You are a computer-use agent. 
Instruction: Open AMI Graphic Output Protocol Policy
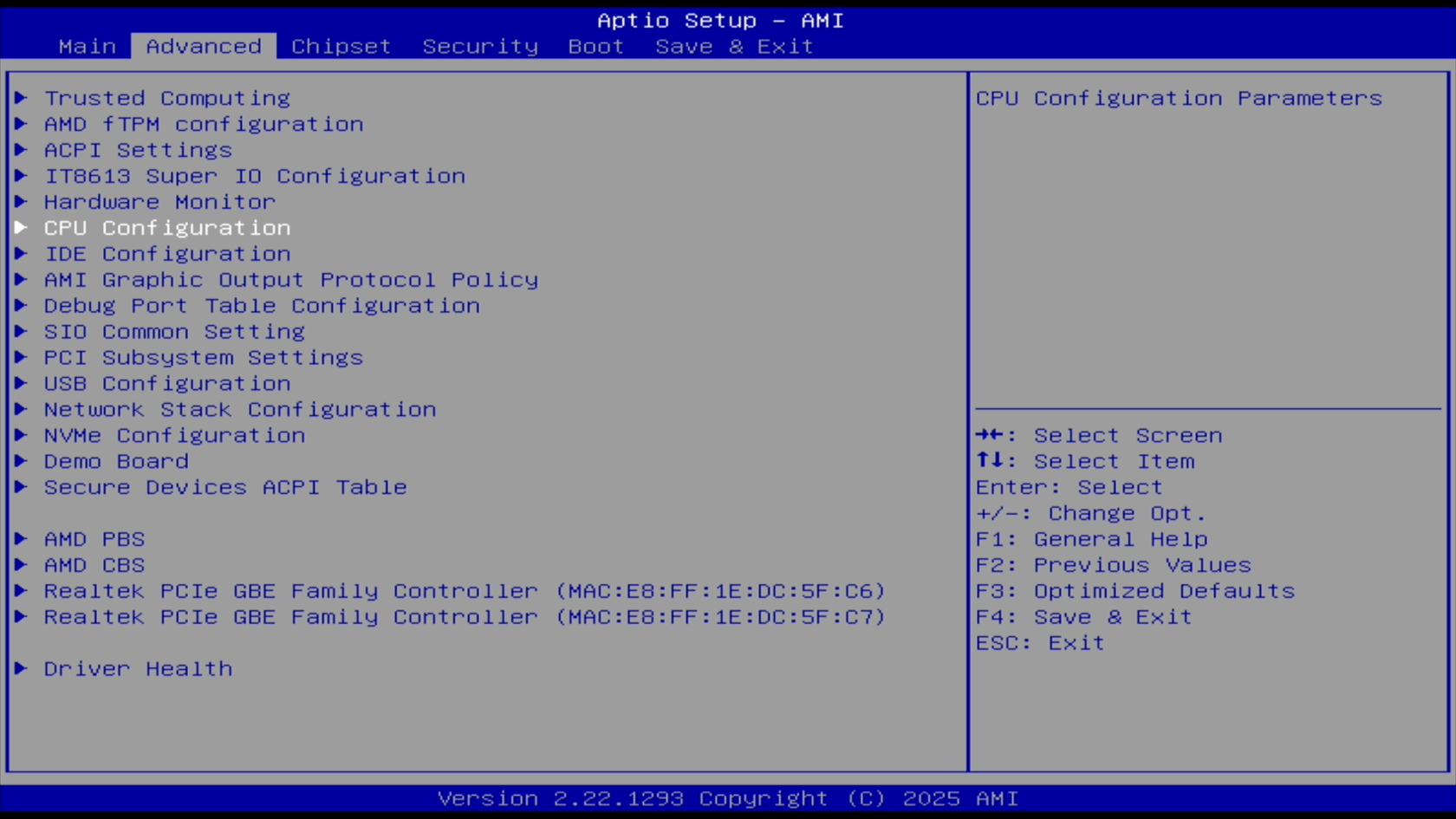click(291, 280)
